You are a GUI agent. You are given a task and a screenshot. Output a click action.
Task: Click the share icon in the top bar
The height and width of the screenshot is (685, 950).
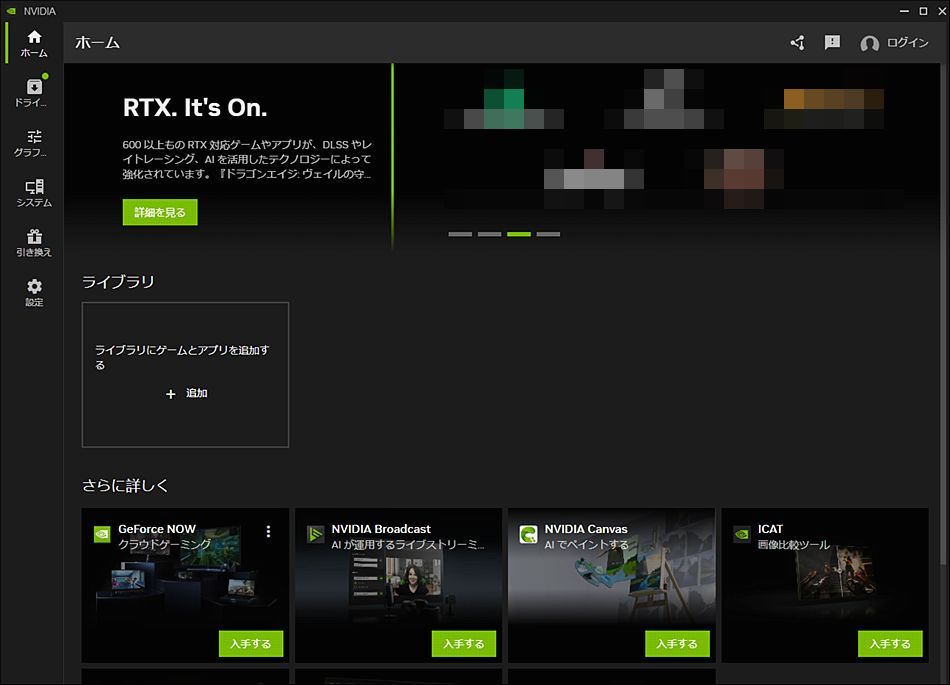[797, 43]
